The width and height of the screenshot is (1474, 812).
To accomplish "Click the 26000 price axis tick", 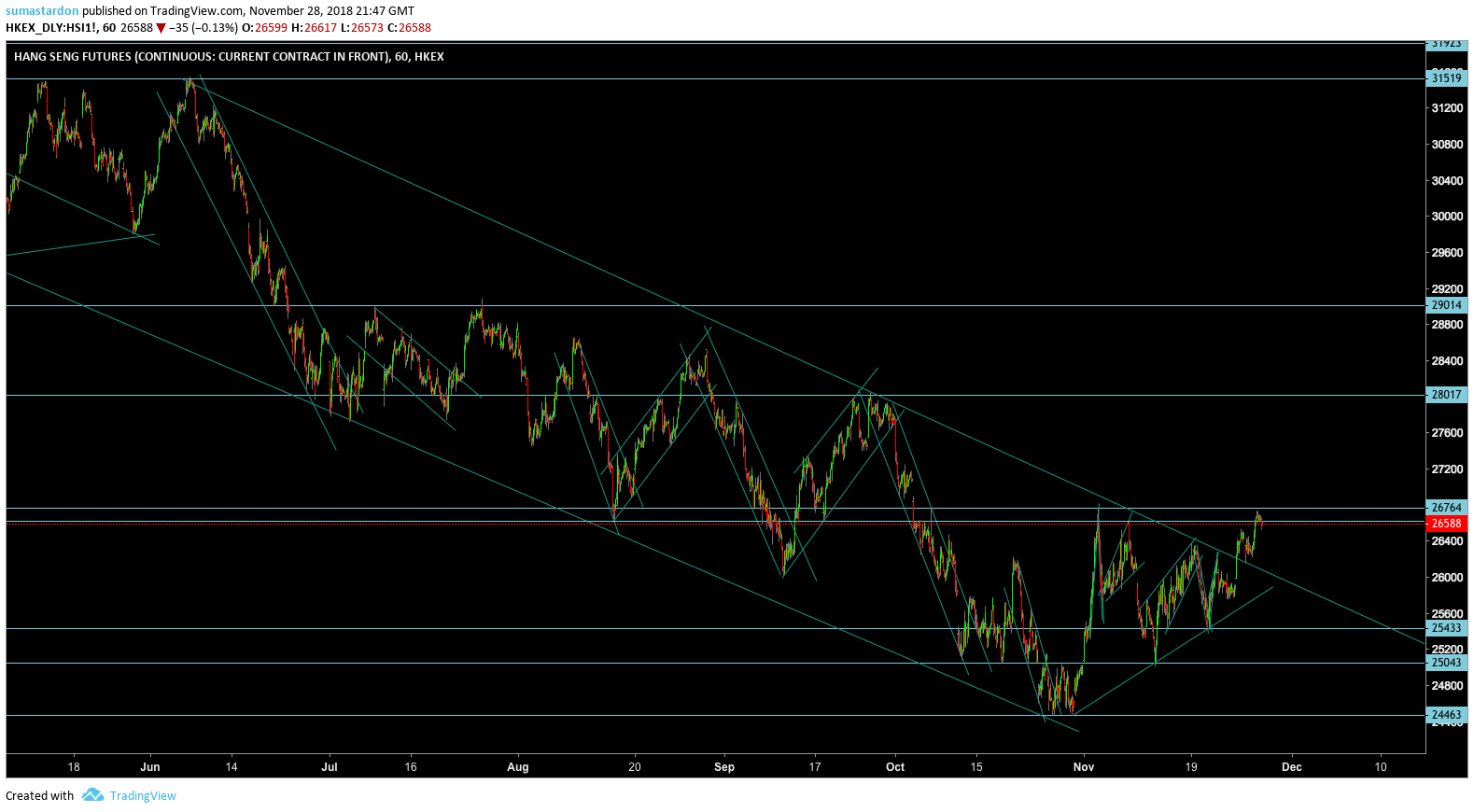I will pyautogui.click(x=1447, y=578).
